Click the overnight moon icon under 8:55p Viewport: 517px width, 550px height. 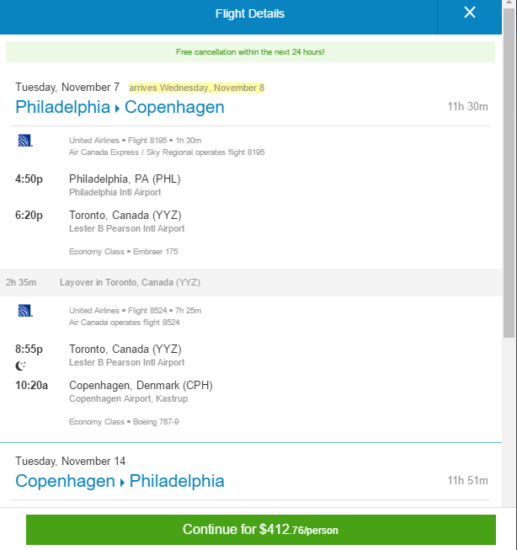click(x=20, y=366)
